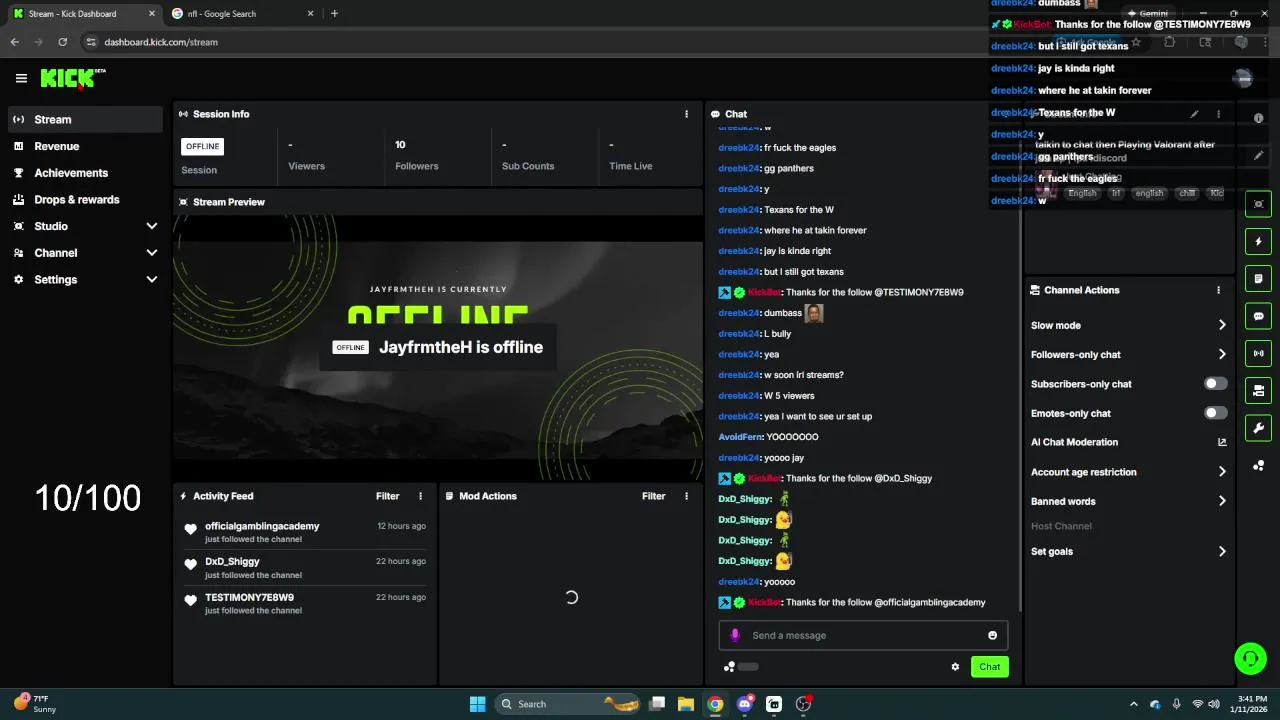Expand Banned words settings
The width and height of the screenshot is (1280, 720).
[1222, 501]
